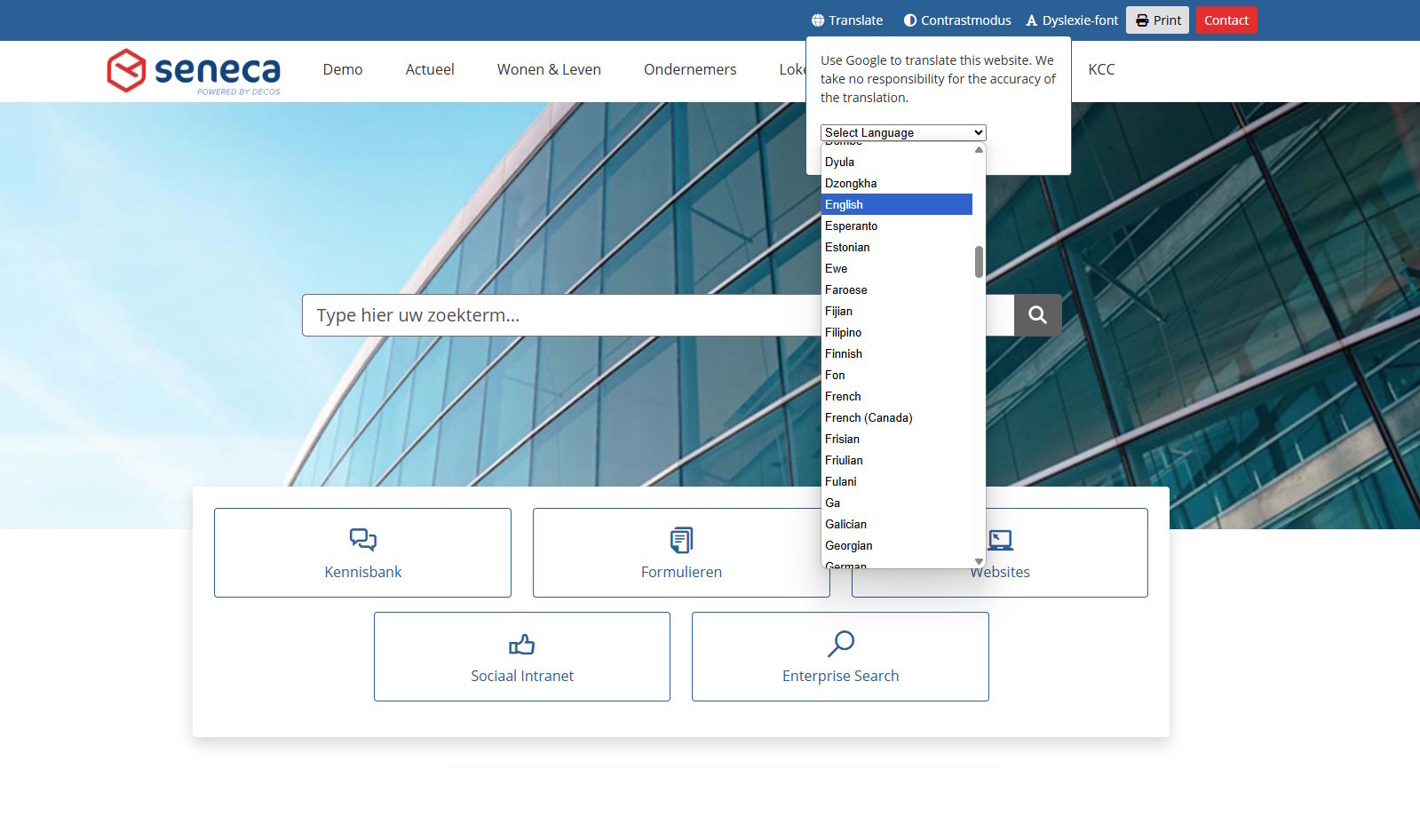The width and height of the screenshot is (1420, 840).
Task: Click the magnifier search button
Action: click(x=1037, y=315)
